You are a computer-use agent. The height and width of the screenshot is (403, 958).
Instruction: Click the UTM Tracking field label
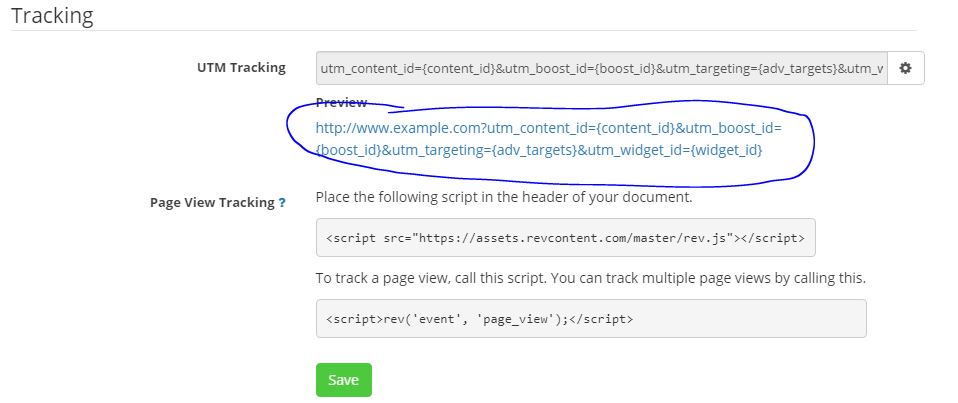(241, 68)
